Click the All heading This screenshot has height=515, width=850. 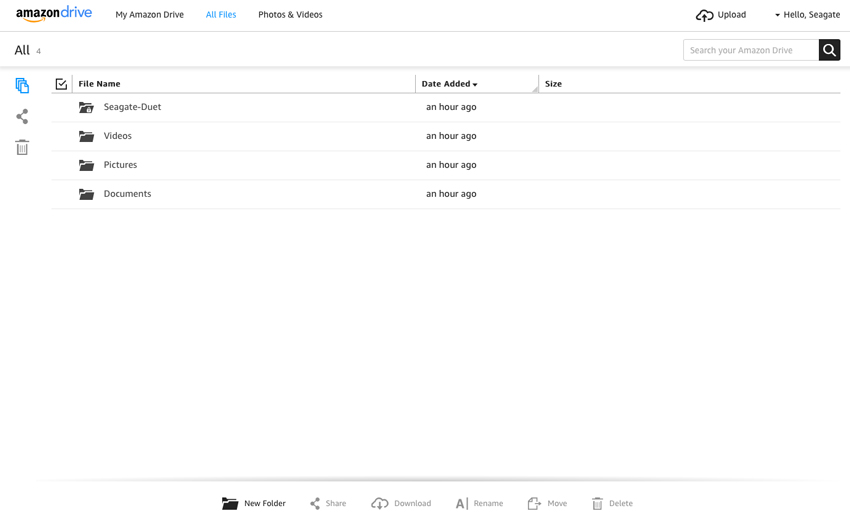pos(22,50)
